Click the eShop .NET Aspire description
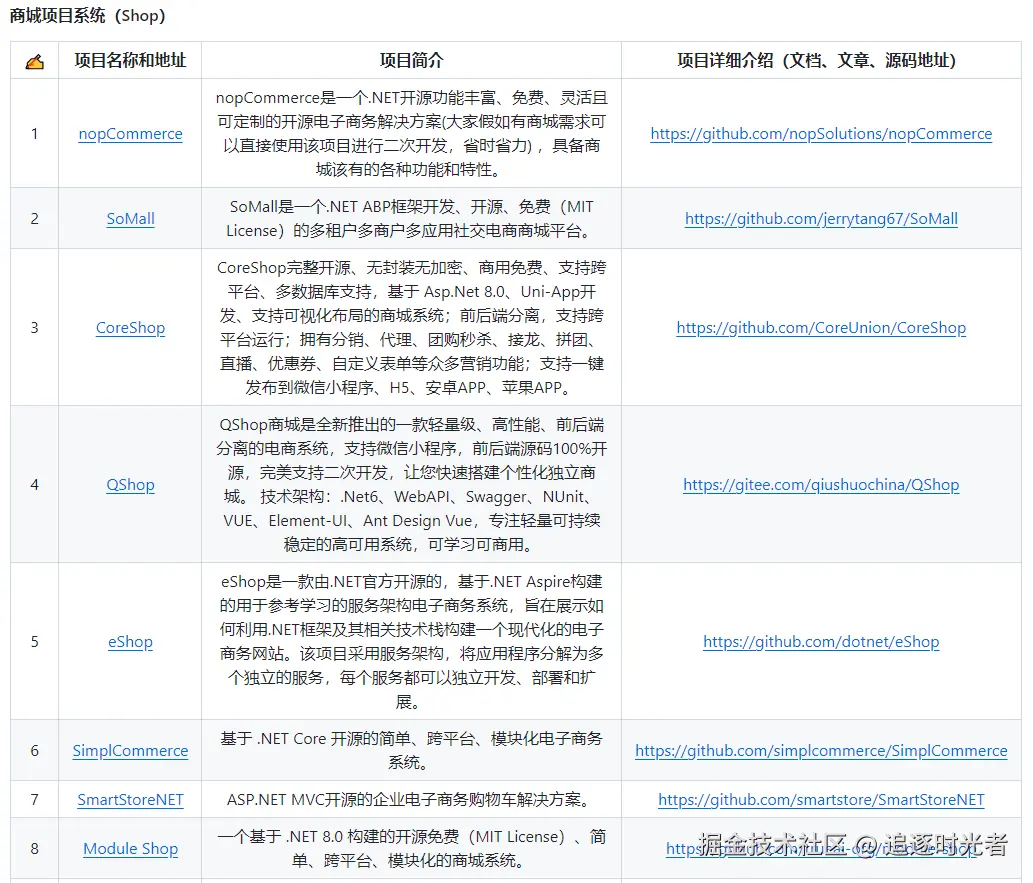 click(411, 641)
